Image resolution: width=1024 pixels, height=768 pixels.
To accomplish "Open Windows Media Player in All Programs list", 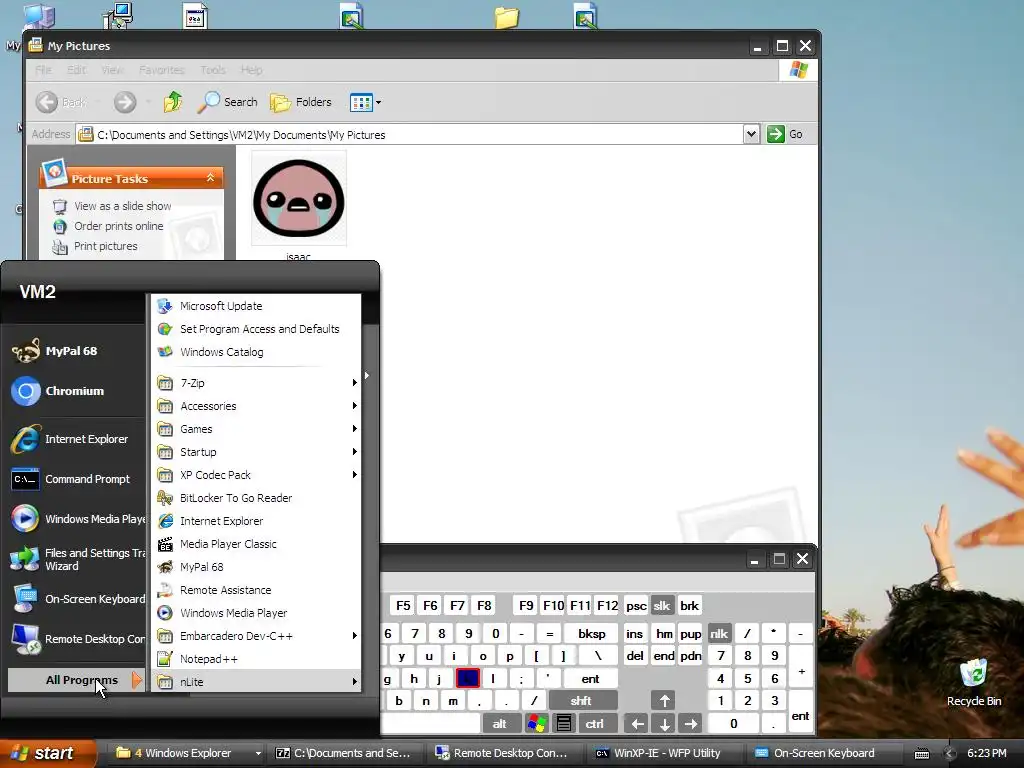I will click(256, 613).
